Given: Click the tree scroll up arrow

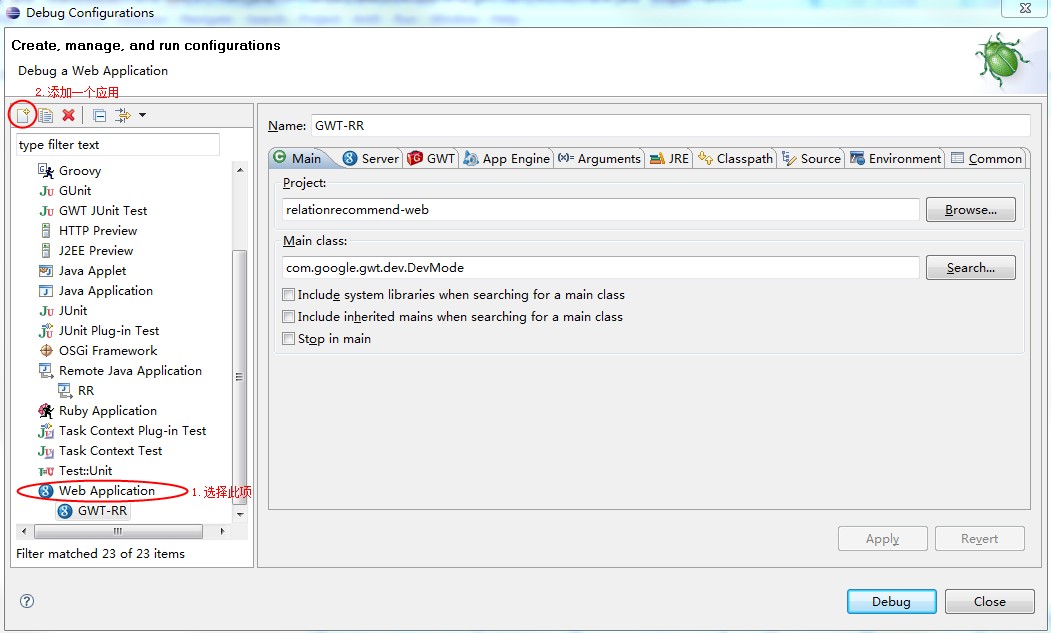Looking at the screenshot, I should 240,170.
